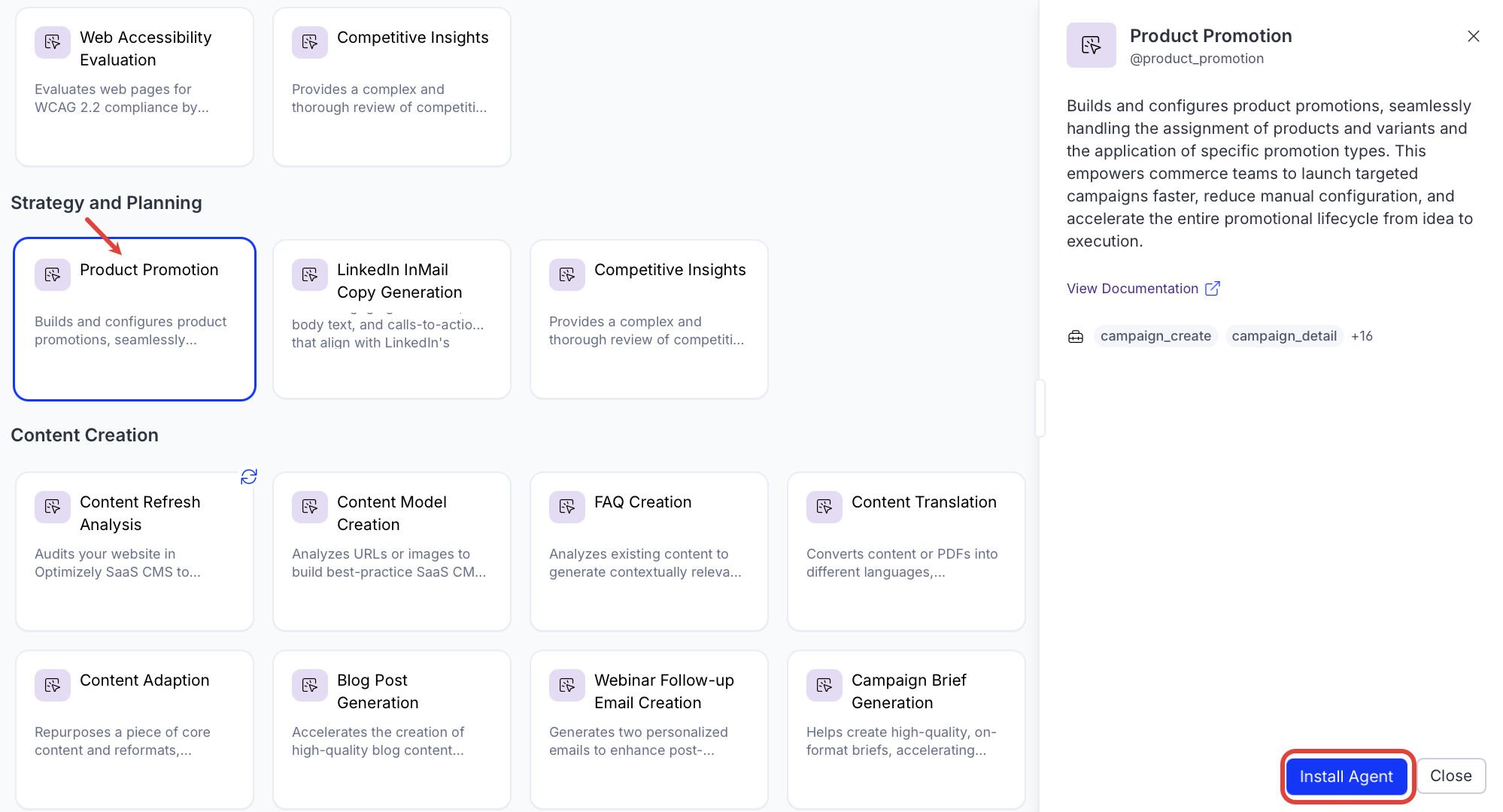The image size is (1503, 812).
Task: Click the campaign_create tool tag
Action: (x=1155, y=336)
